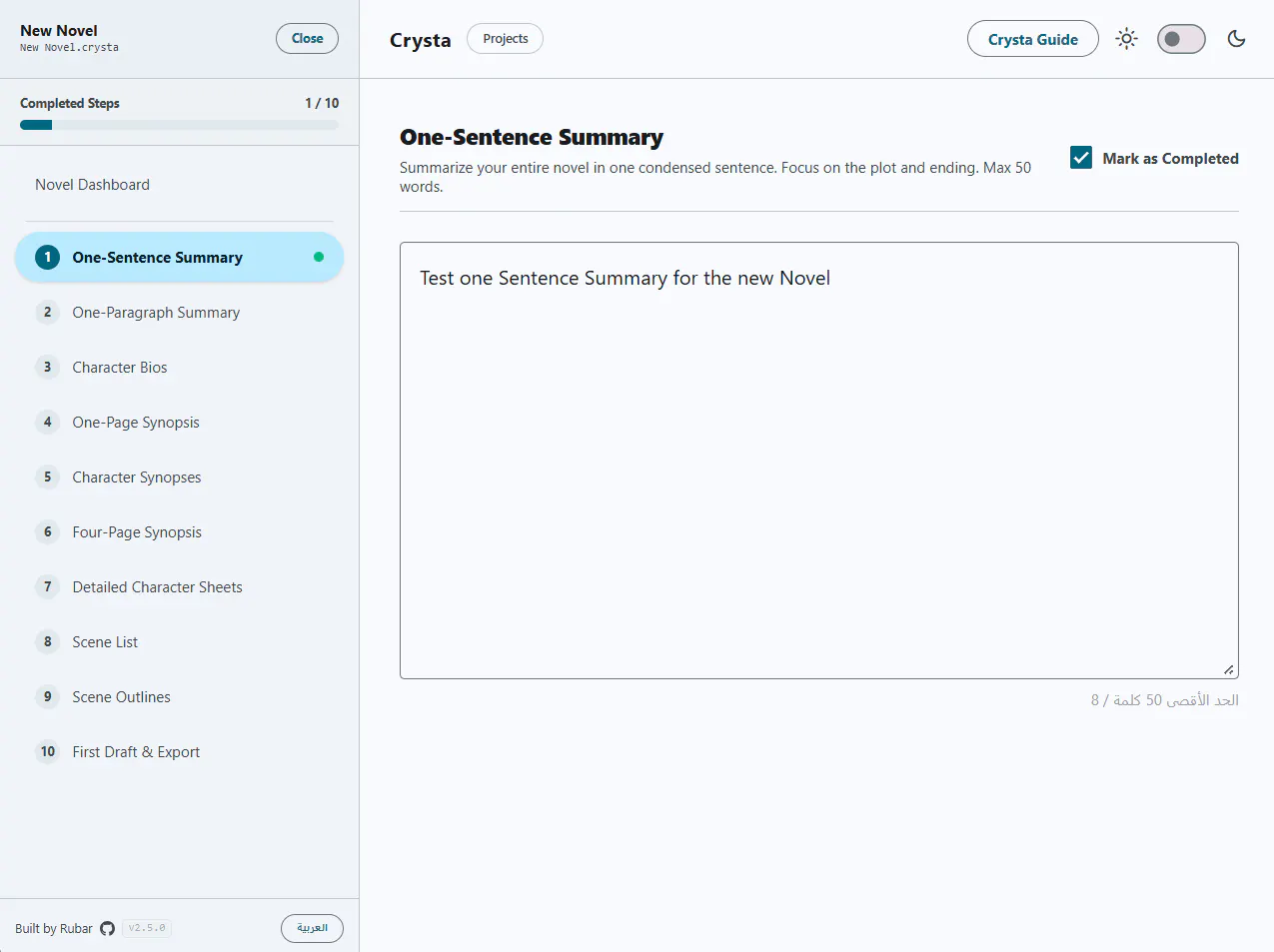Screen dimensions: 1274x952
Task: Click step number 3 circle badge
Action: pyautogui.click(x=47, y=367)
